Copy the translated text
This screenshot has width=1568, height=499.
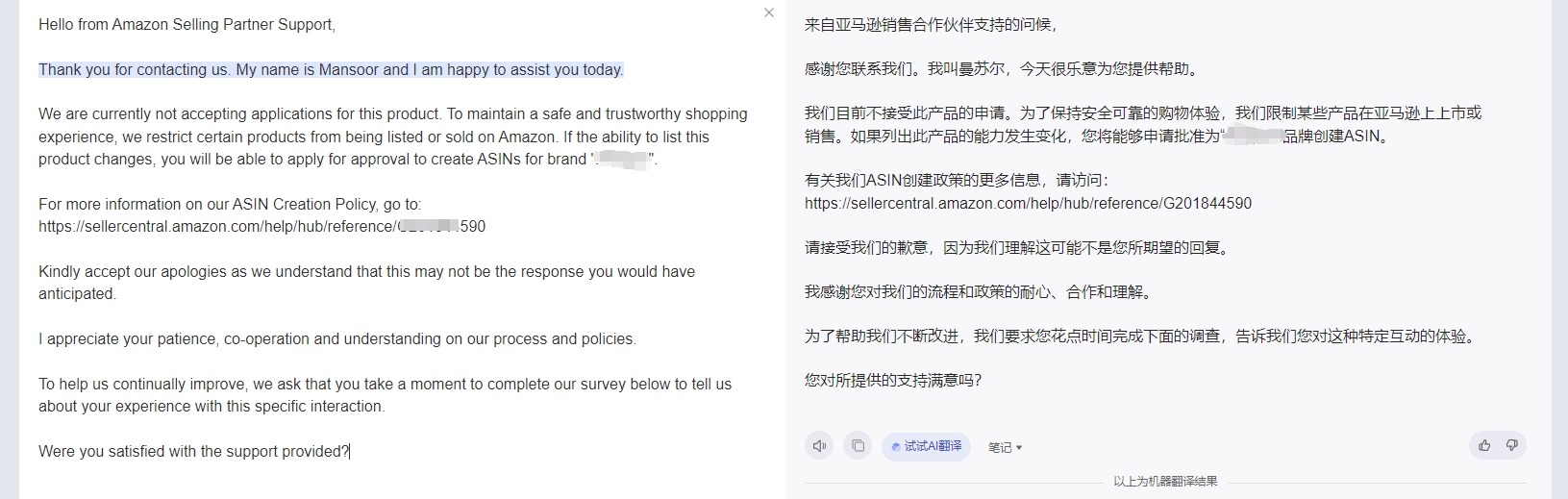tap(858, 446)
